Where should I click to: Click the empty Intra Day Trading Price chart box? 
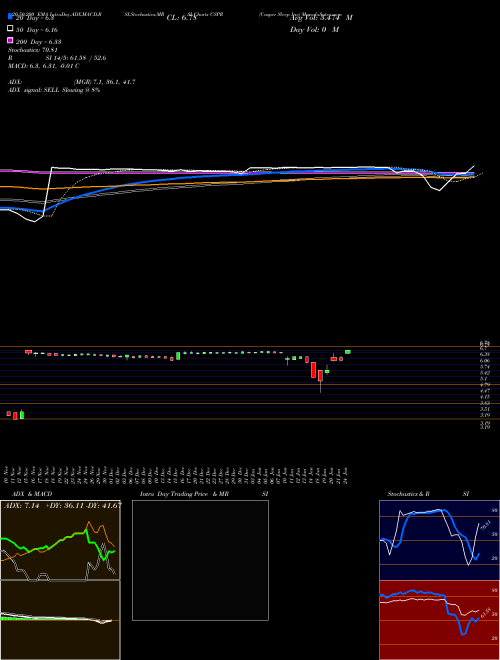(x=200, y=560)
